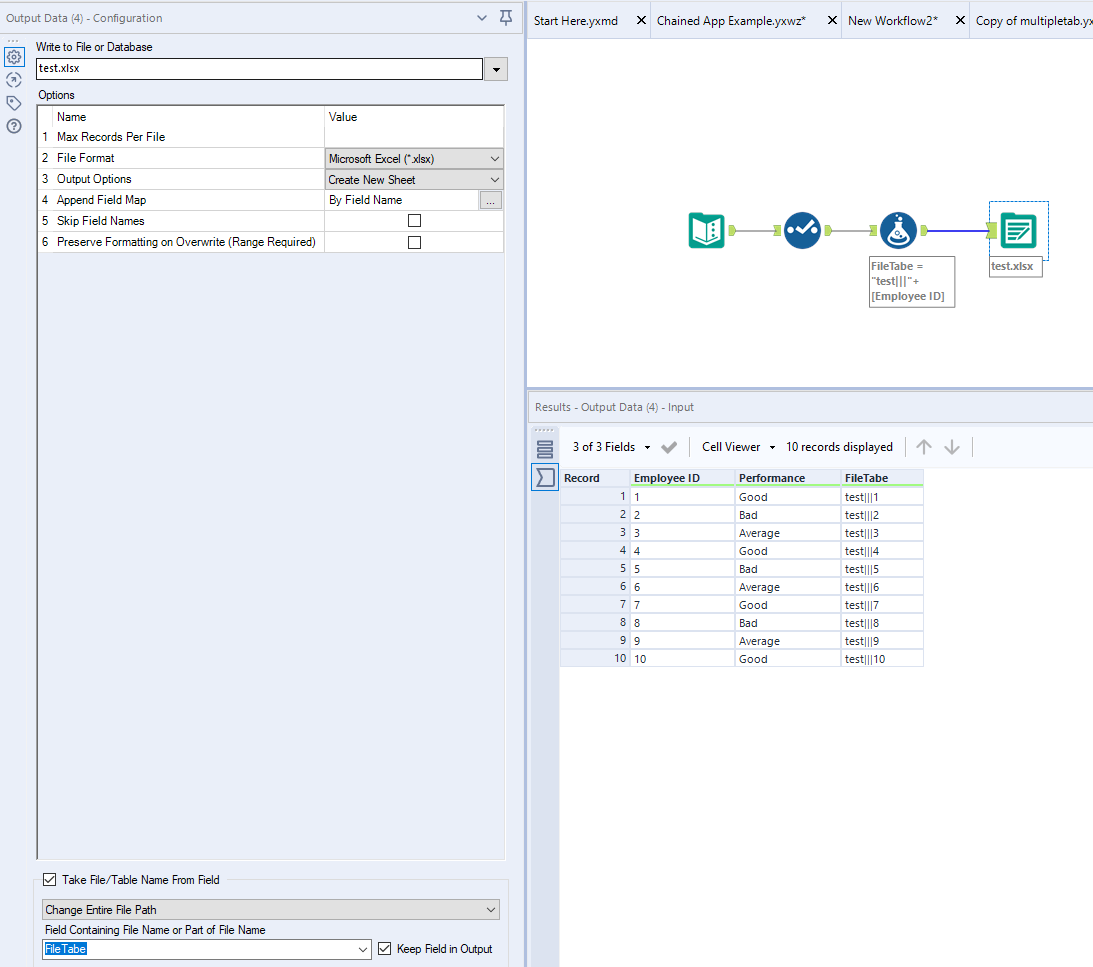
Task: Select the Input Data tool on the canvas
Action: (x=707, y=230)
